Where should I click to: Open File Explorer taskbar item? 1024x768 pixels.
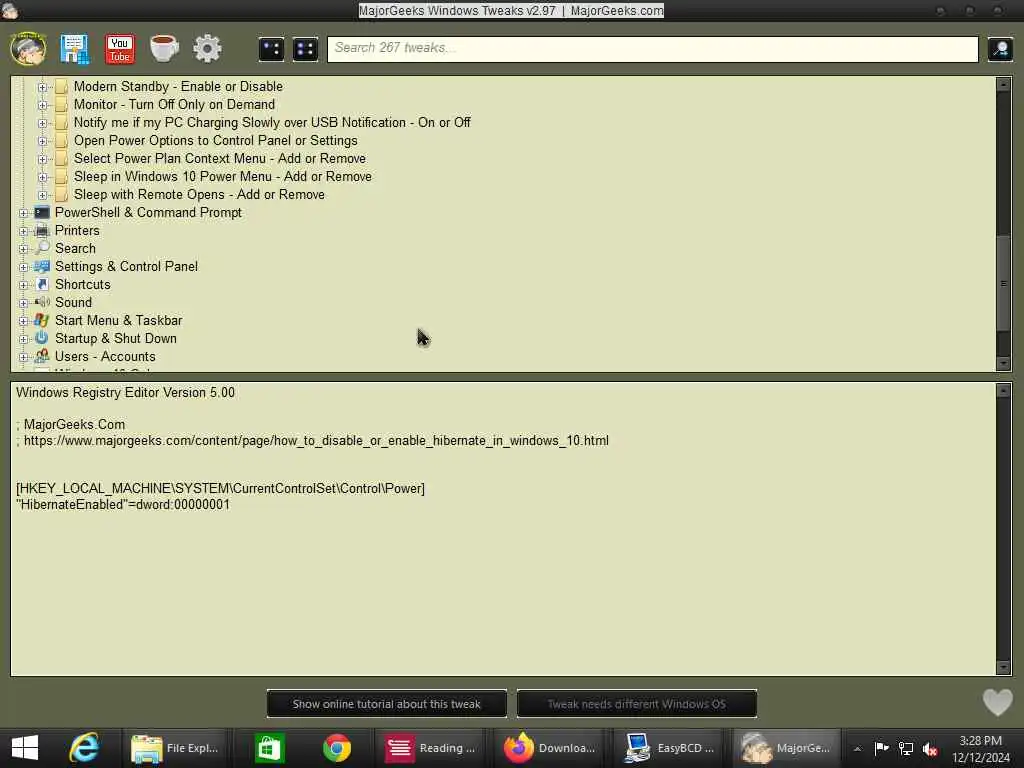tap(175, 748)
